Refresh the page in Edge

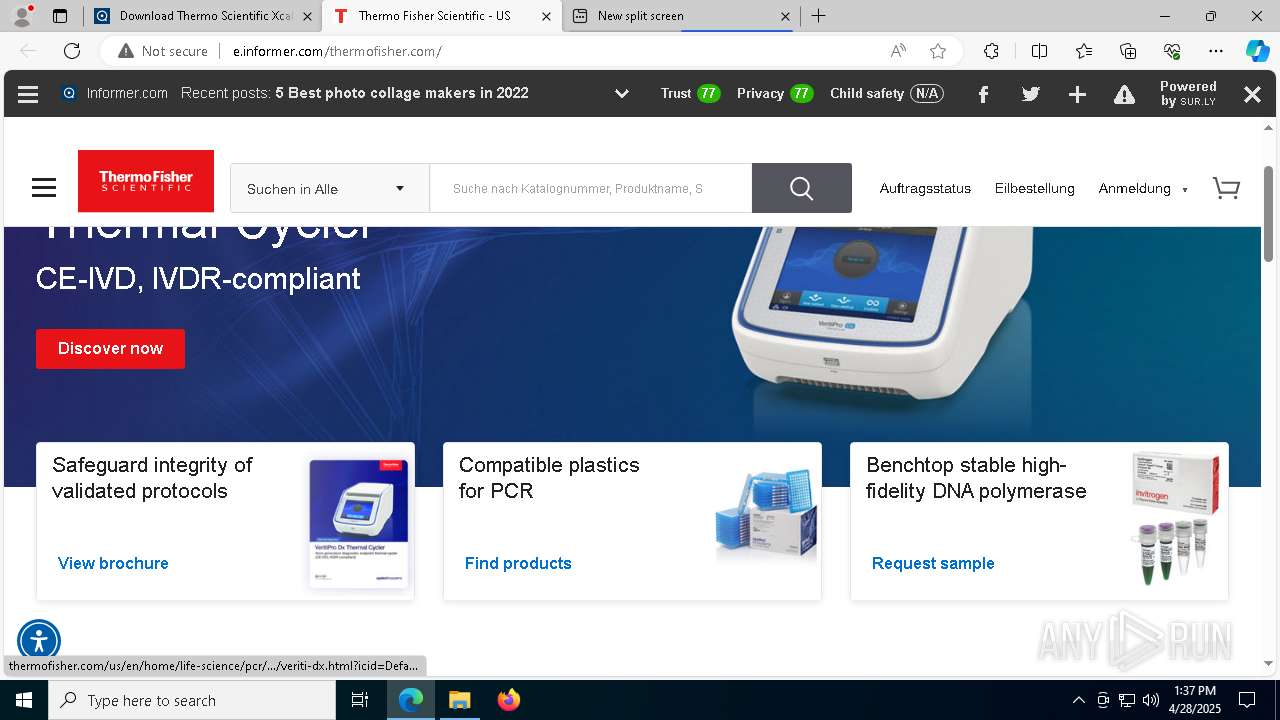(72, 51)
